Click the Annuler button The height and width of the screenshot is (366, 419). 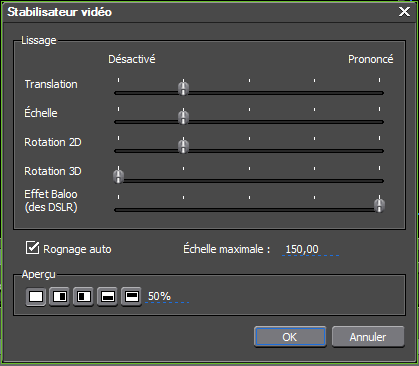pyautogui.click(x=368, y=337)
